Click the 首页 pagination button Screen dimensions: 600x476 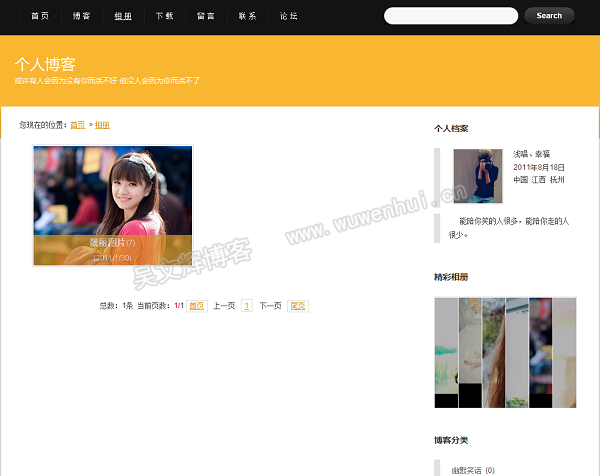(197, 306)
